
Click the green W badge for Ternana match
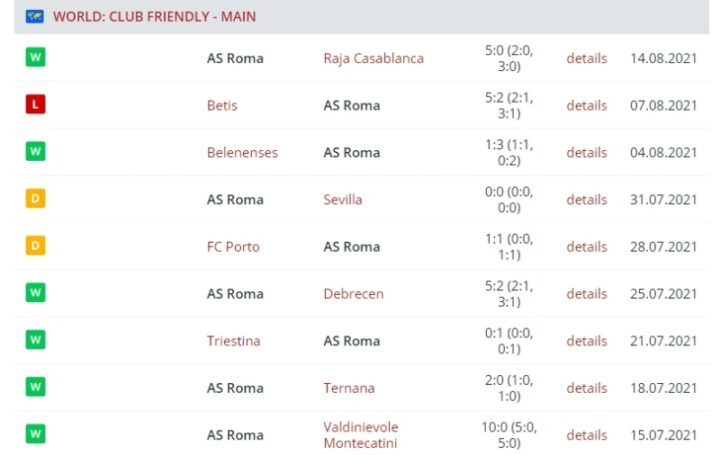point(35,387)
